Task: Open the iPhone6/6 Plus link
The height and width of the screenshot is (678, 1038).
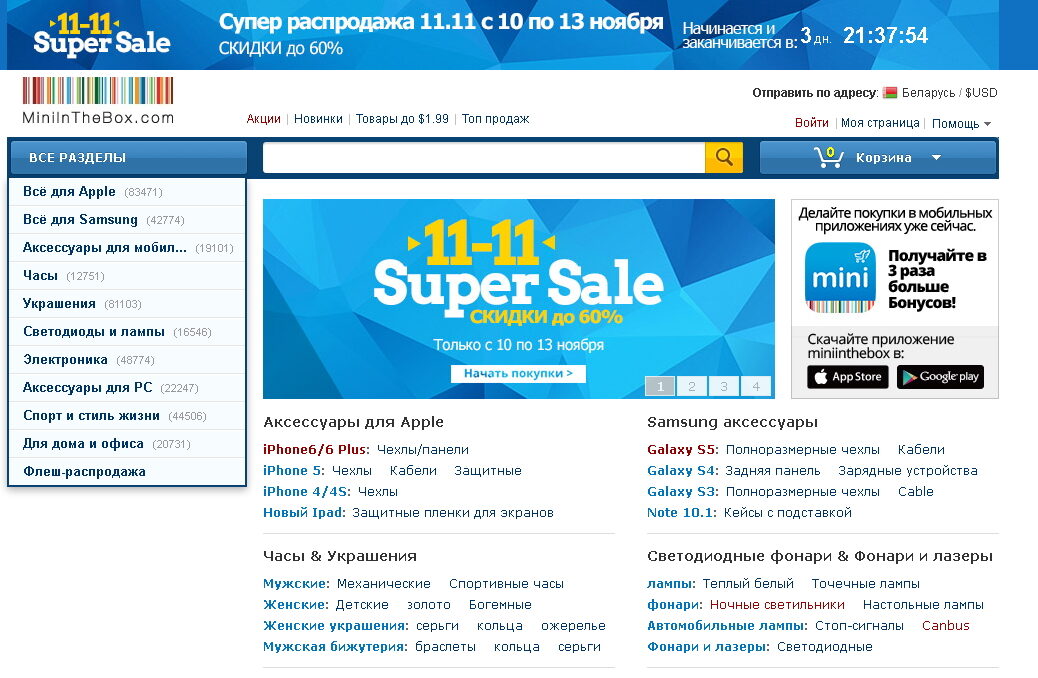Action: pos(315,450)
